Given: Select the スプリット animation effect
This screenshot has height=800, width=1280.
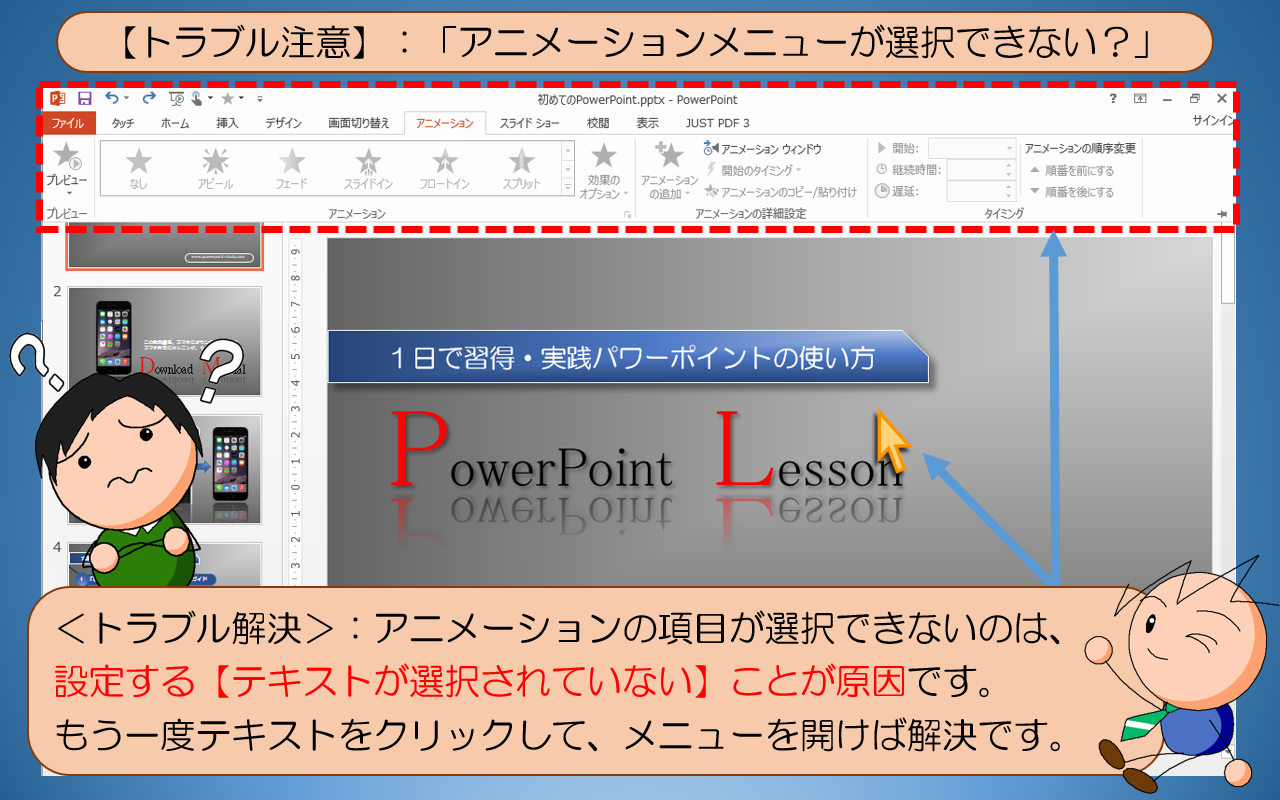Looking at the screenshot, I should pyautogui.click(x=521, y=168).
